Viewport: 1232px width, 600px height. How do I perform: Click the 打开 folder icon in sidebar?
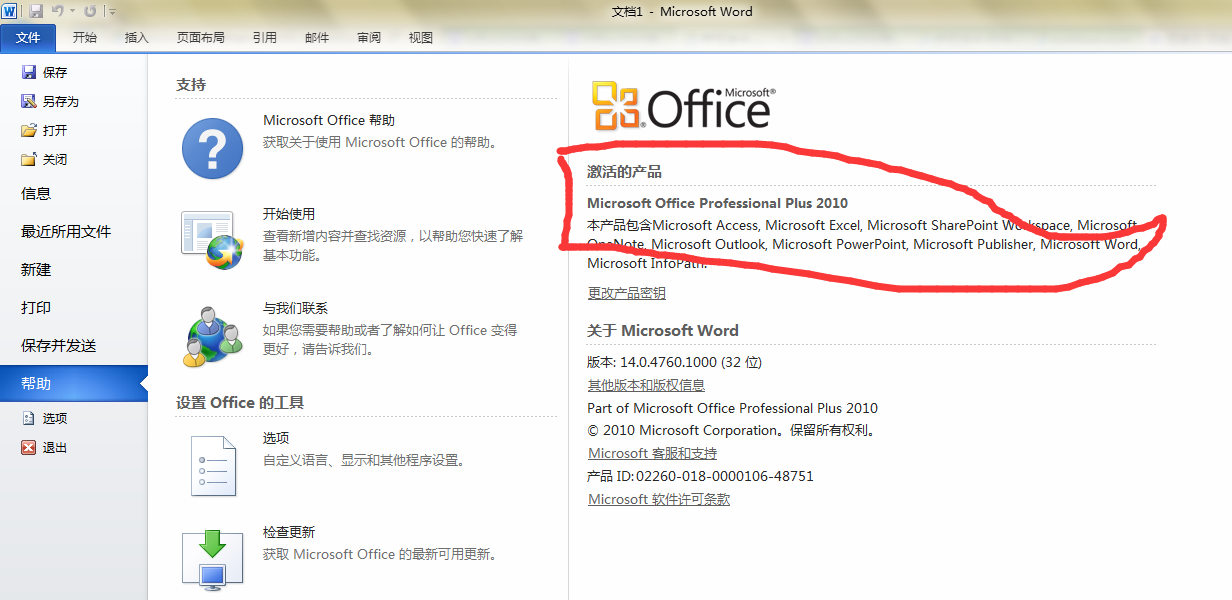coord(29,130)
